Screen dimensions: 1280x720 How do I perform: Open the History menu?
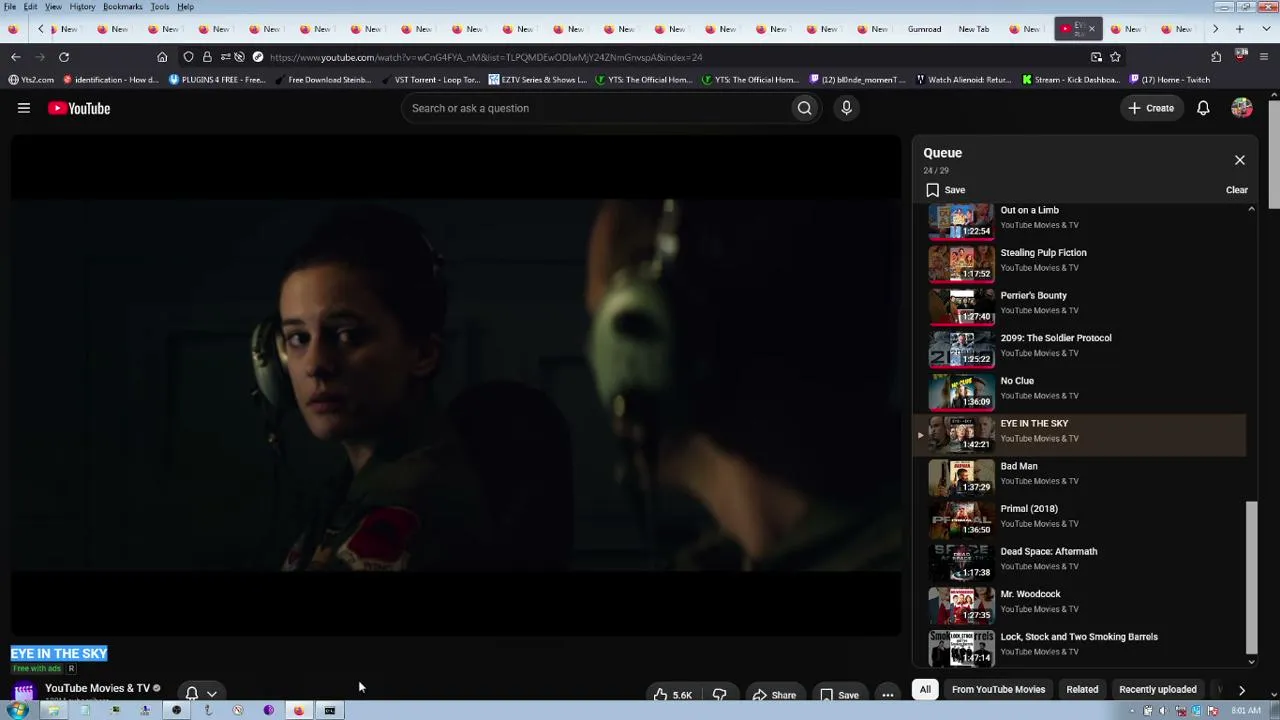[82, 7]
